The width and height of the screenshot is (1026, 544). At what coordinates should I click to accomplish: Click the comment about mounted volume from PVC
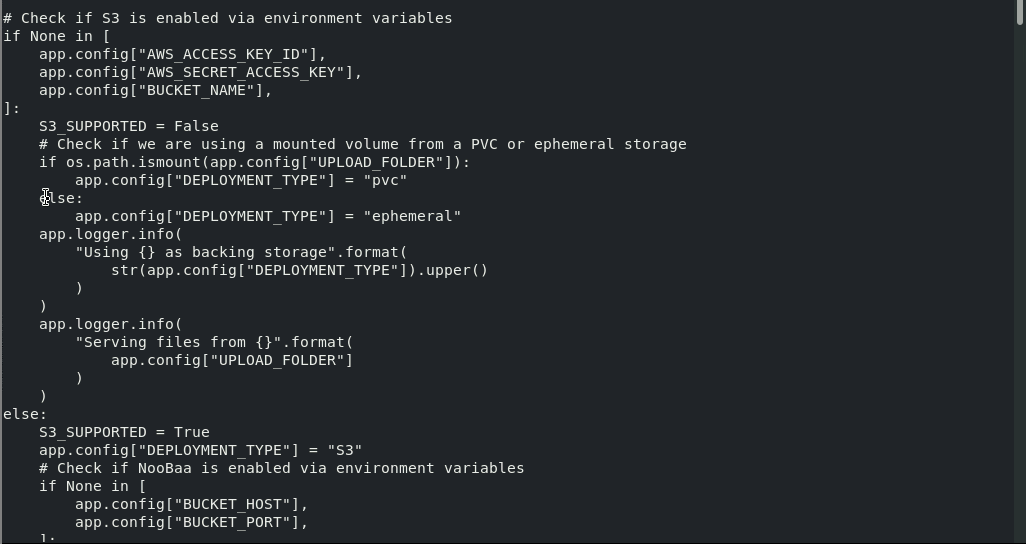point(362,144)
